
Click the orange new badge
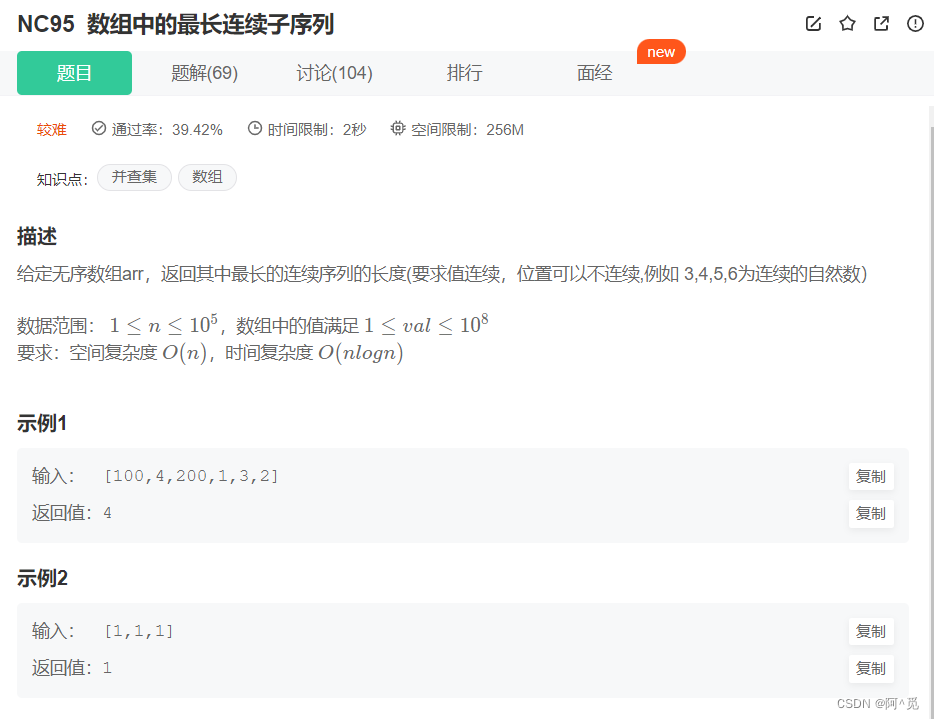click(661, 52)
